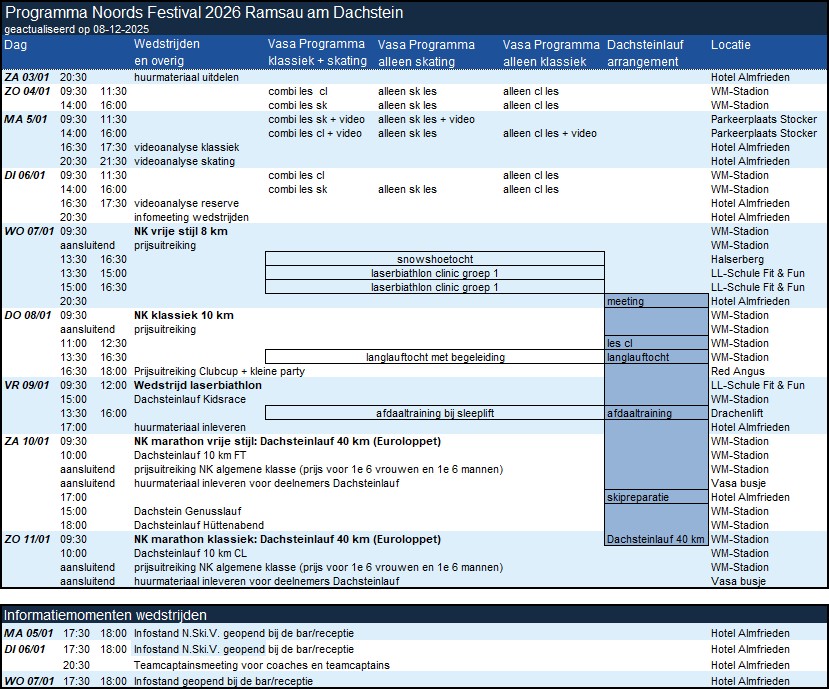Click the Locatie column header
The image size is (829, 690).
[x=730, y=45]
